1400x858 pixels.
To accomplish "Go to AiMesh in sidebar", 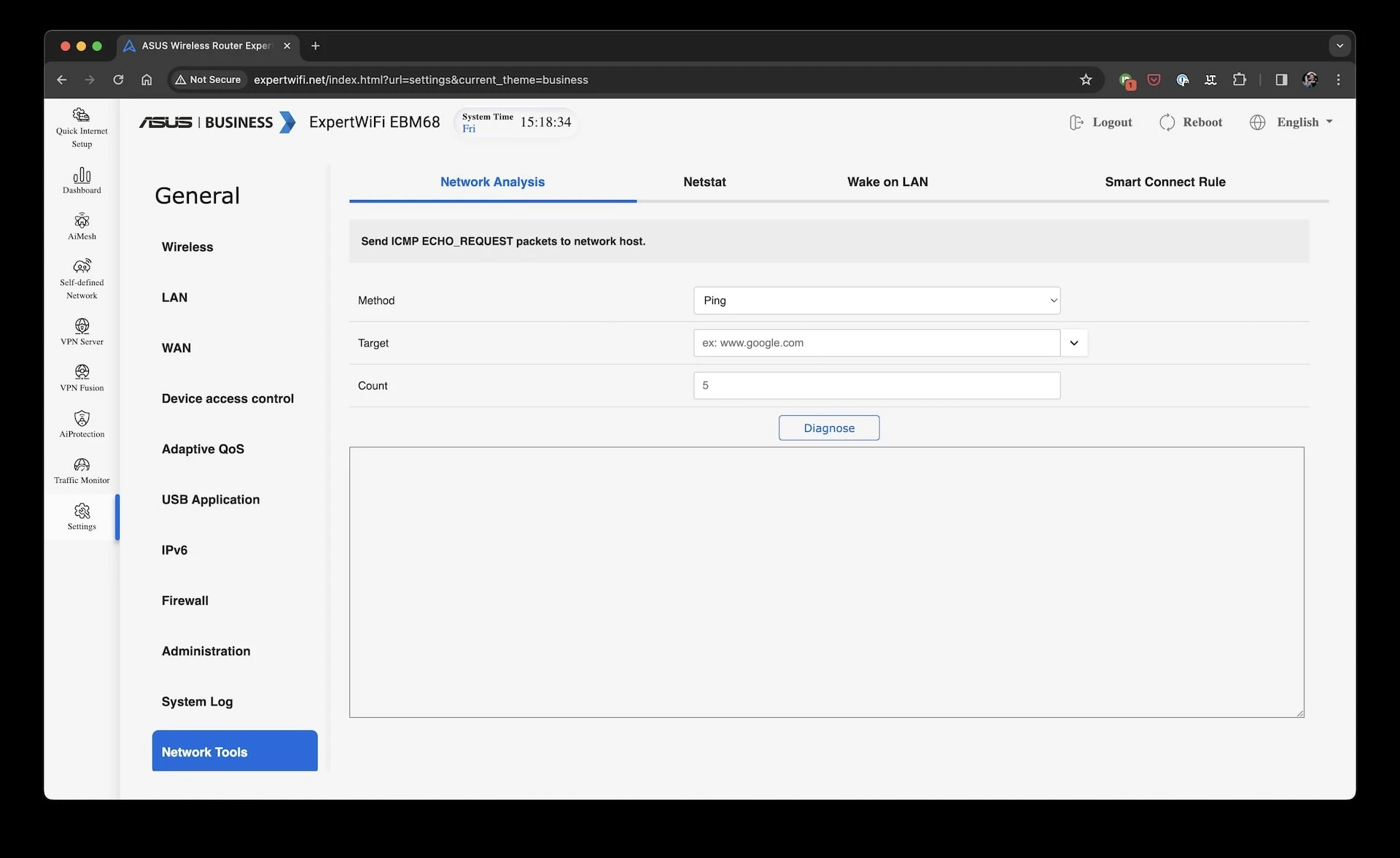I will coord(82,226).
